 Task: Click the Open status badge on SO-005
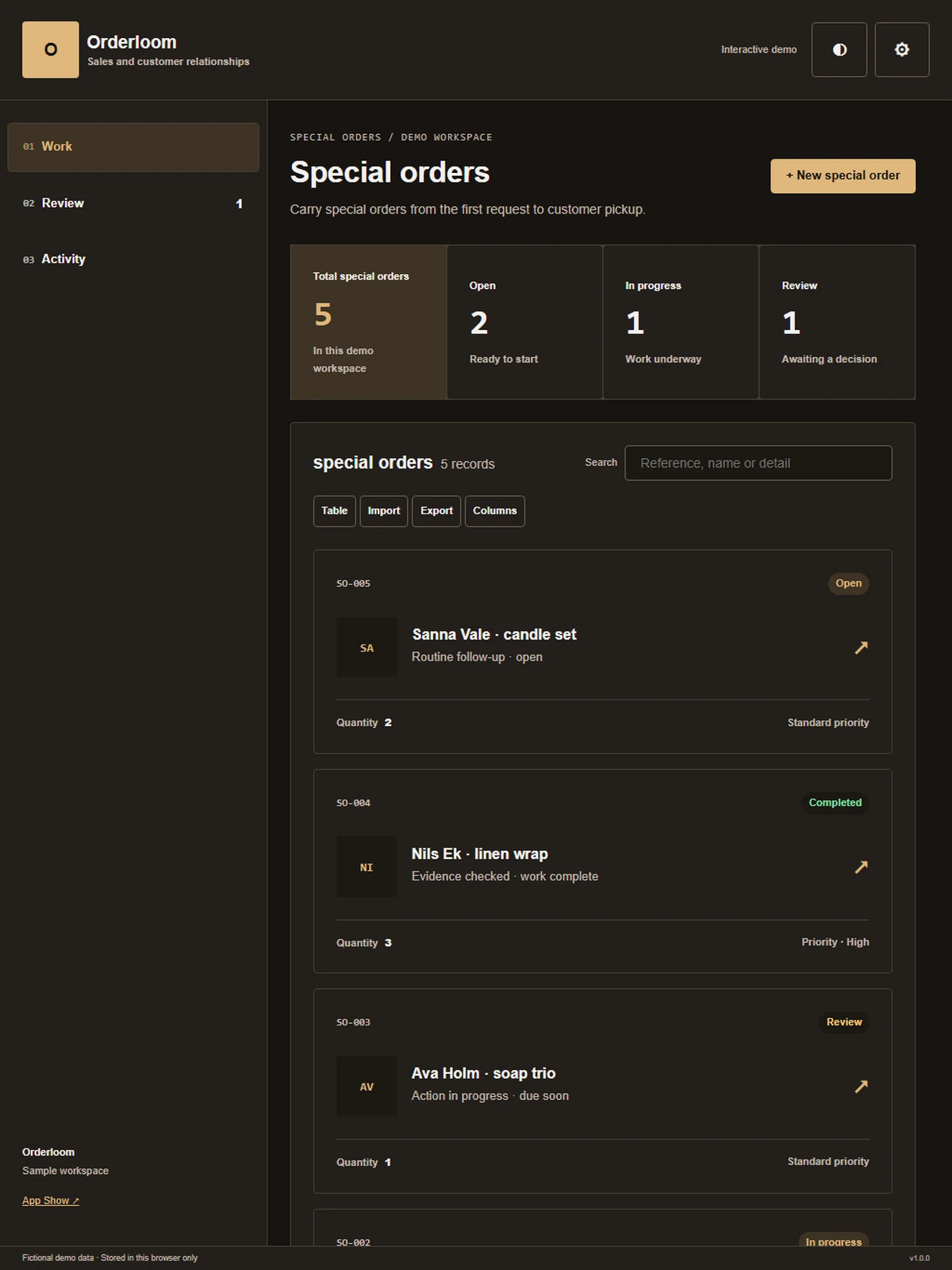coord(848,583)
